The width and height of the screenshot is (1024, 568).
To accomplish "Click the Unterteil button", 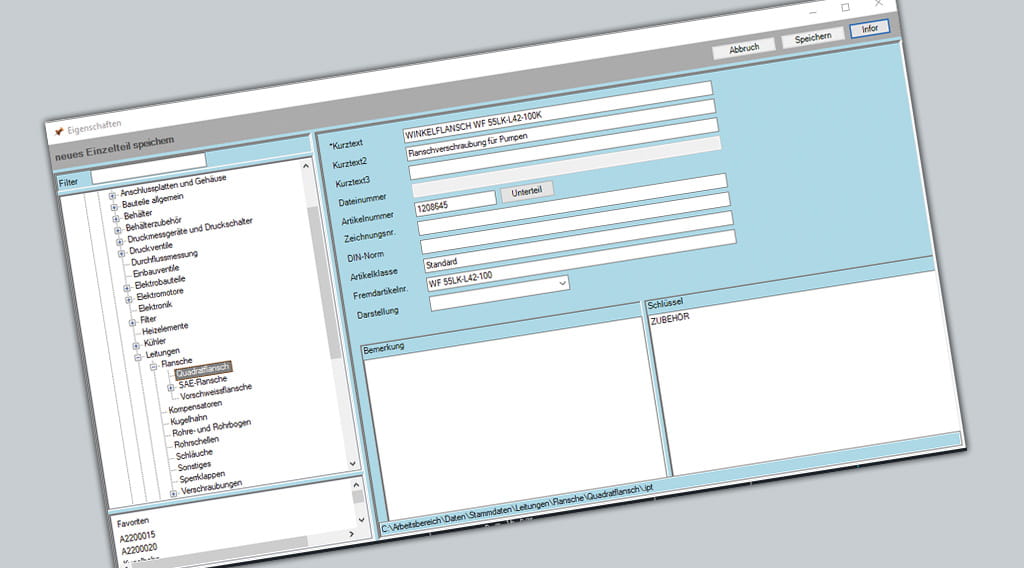I will tap(527, 191).
